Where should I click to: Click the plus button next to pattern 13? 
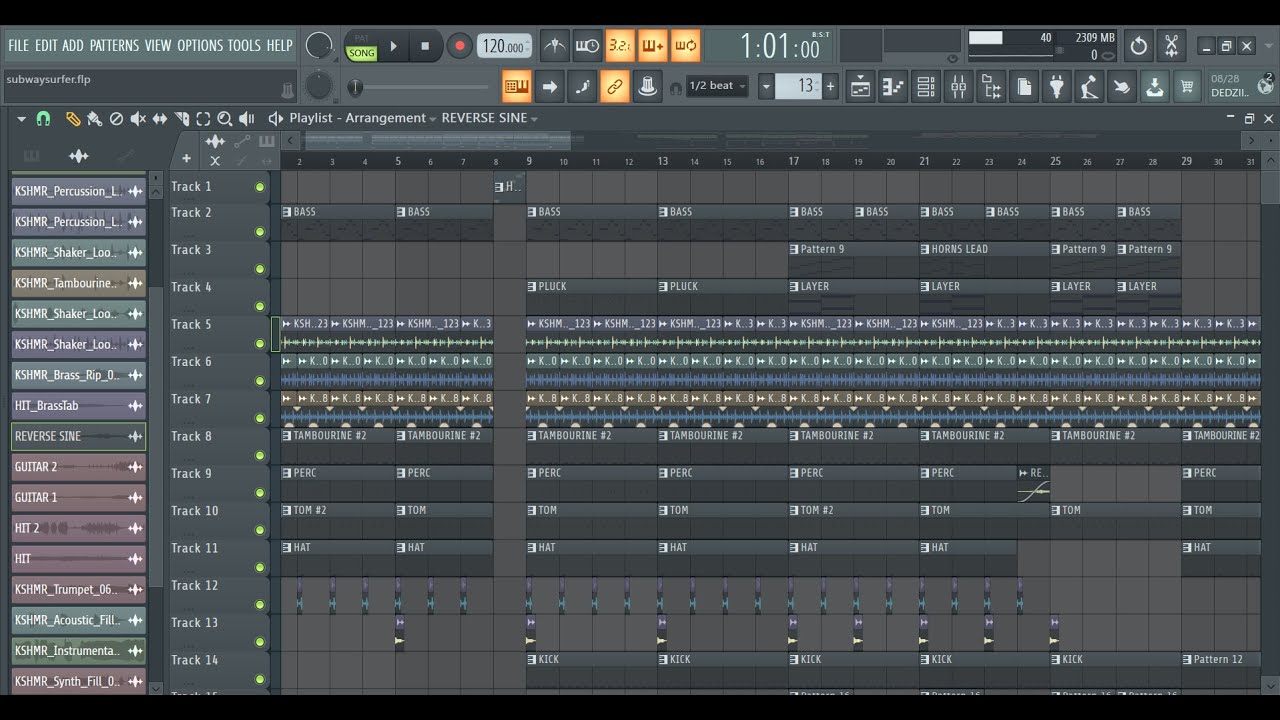(830, 87)
